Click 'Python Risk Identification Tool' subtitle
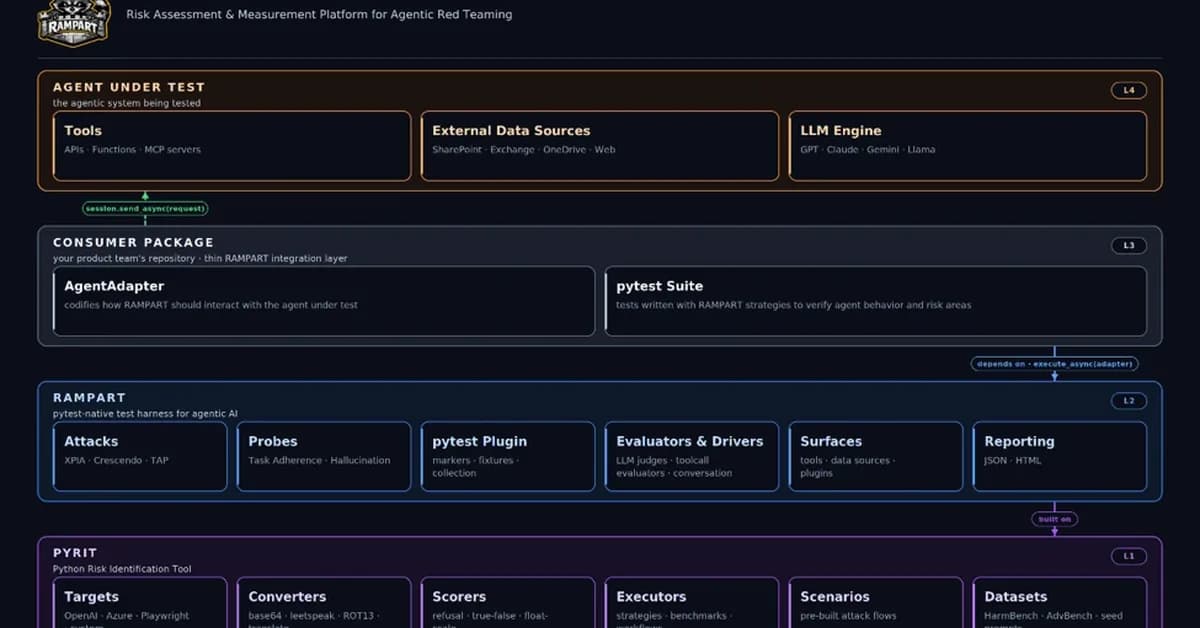The width and height of the screenshot is (1200, 628). point(122,569)
